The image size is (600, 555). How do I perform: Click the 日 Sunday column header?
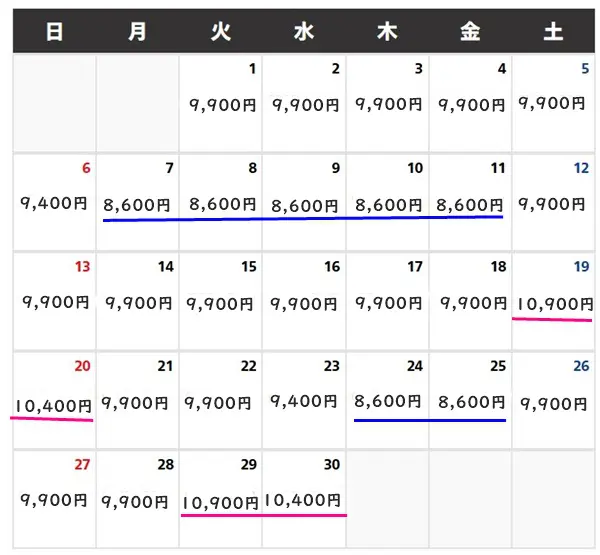pyautogui.click(x=54, y=31)
